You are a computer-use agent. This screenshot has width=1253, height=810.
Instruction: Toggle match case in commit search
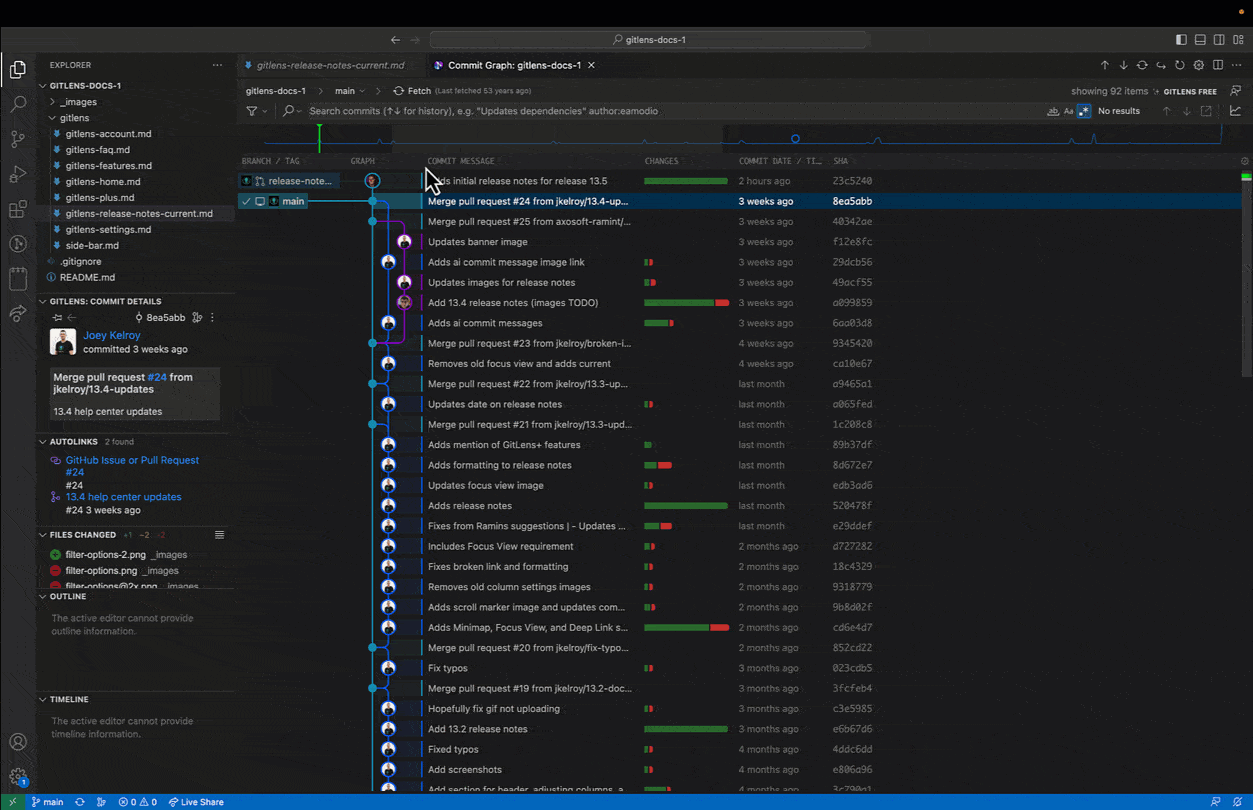pos(1068,111)
